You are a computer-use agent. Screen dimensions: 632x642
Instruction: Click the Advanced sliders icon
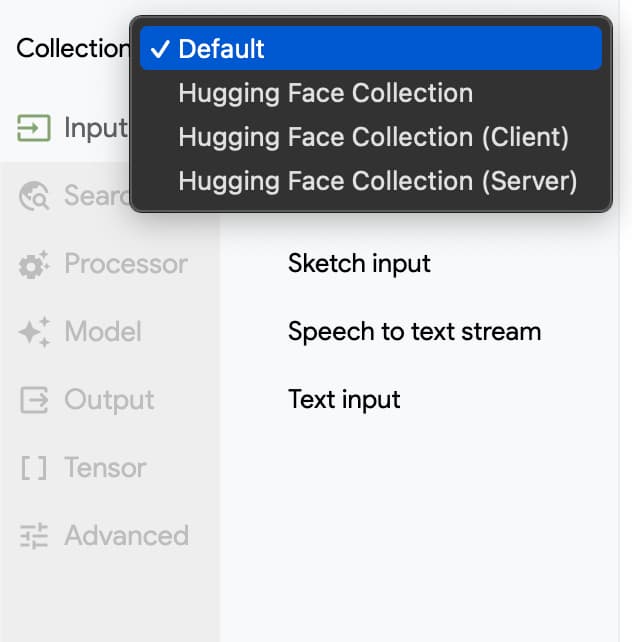tap(34, 536)
